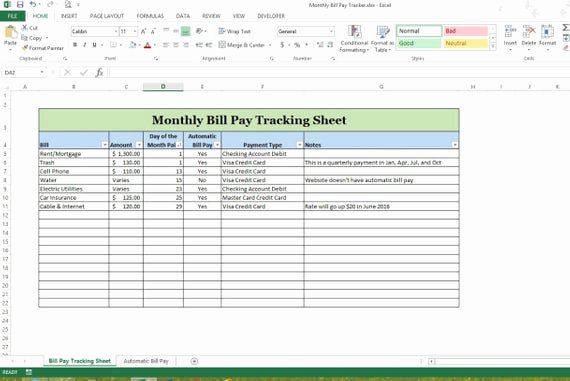
Task: Click the Fill Color paint bucket
Action: [133, 45]
